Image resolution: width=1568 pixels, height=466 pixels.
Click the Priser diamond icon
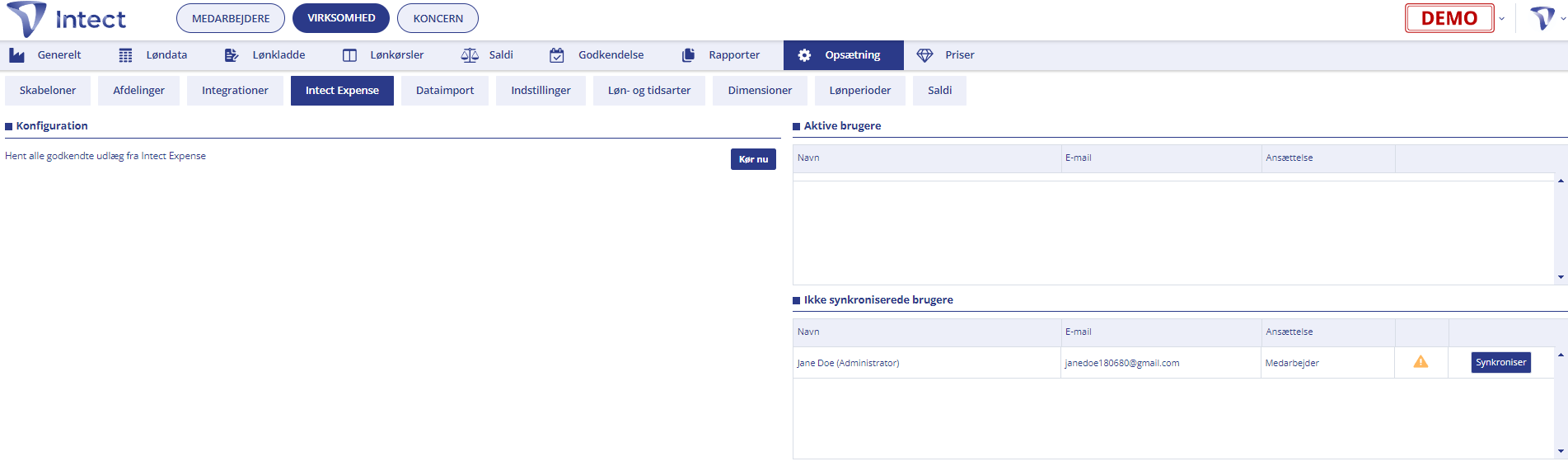924,55
